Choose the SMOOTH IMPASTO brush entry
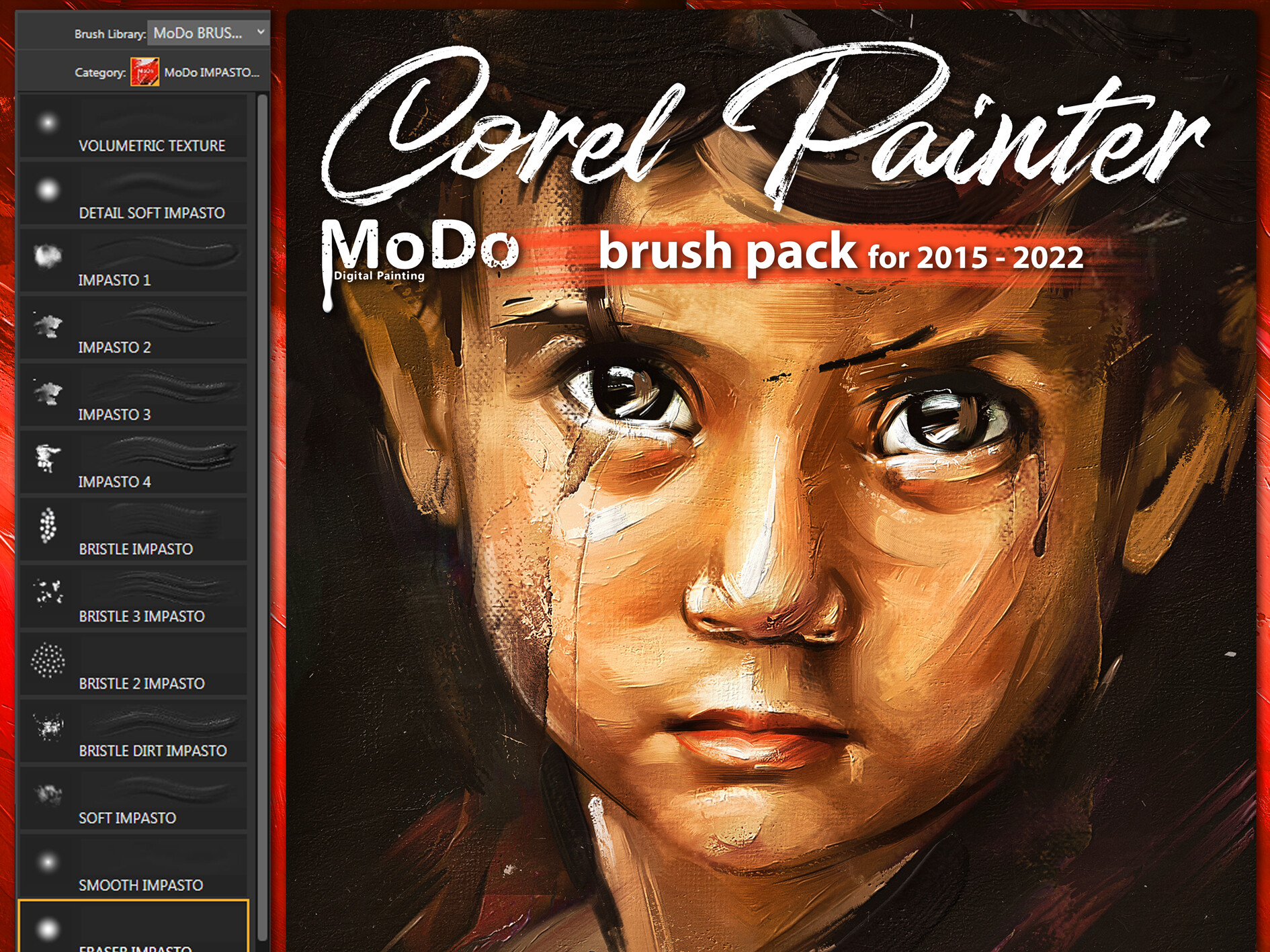The height and width of the screenshot is (952, 1270). pyautogui.click(x=133, y=865)
